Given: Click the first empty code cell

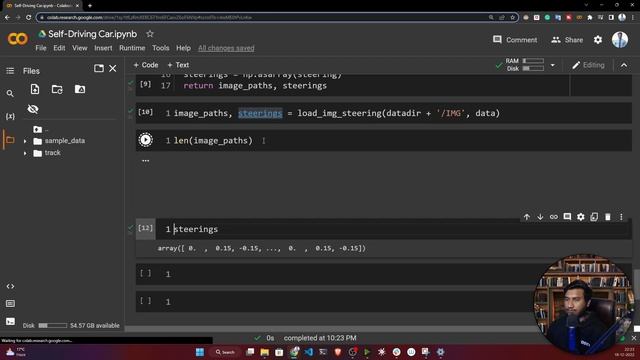Looking at the screenshot, I should pos(384,274).
